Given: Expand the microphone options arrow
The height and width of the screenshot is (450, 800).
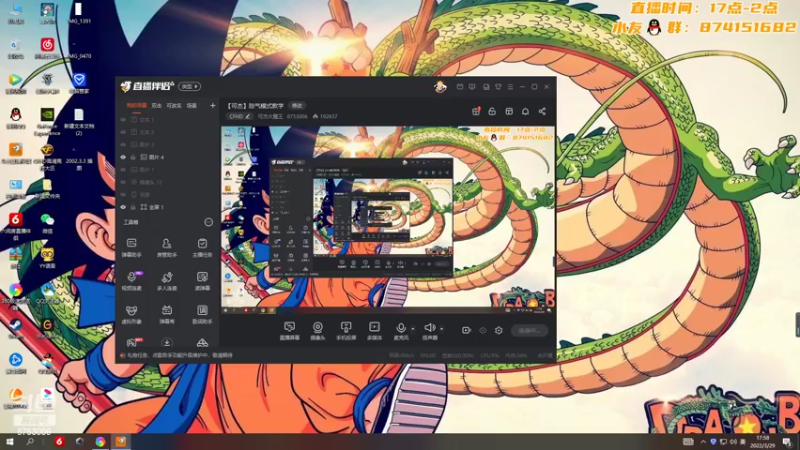Looking at the screenshot, I should [x=413, y=329].
